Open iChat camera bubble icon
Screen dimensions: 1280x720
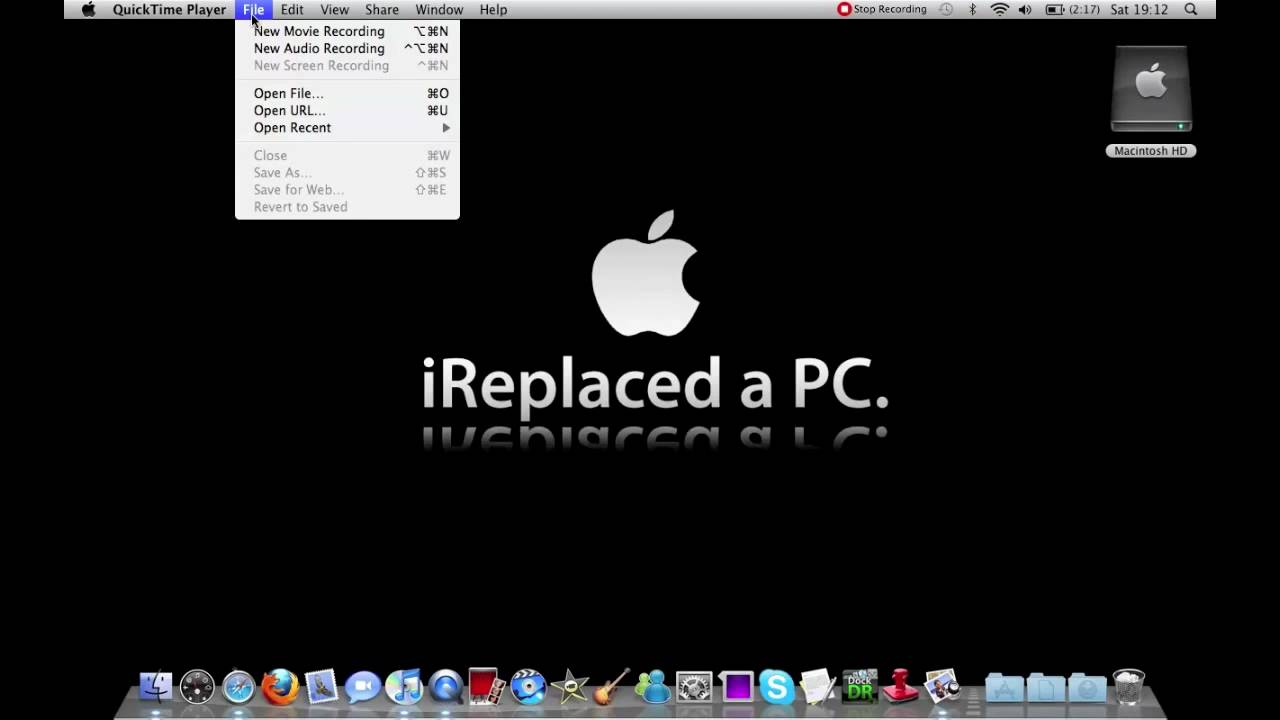(x=363, y=687)
